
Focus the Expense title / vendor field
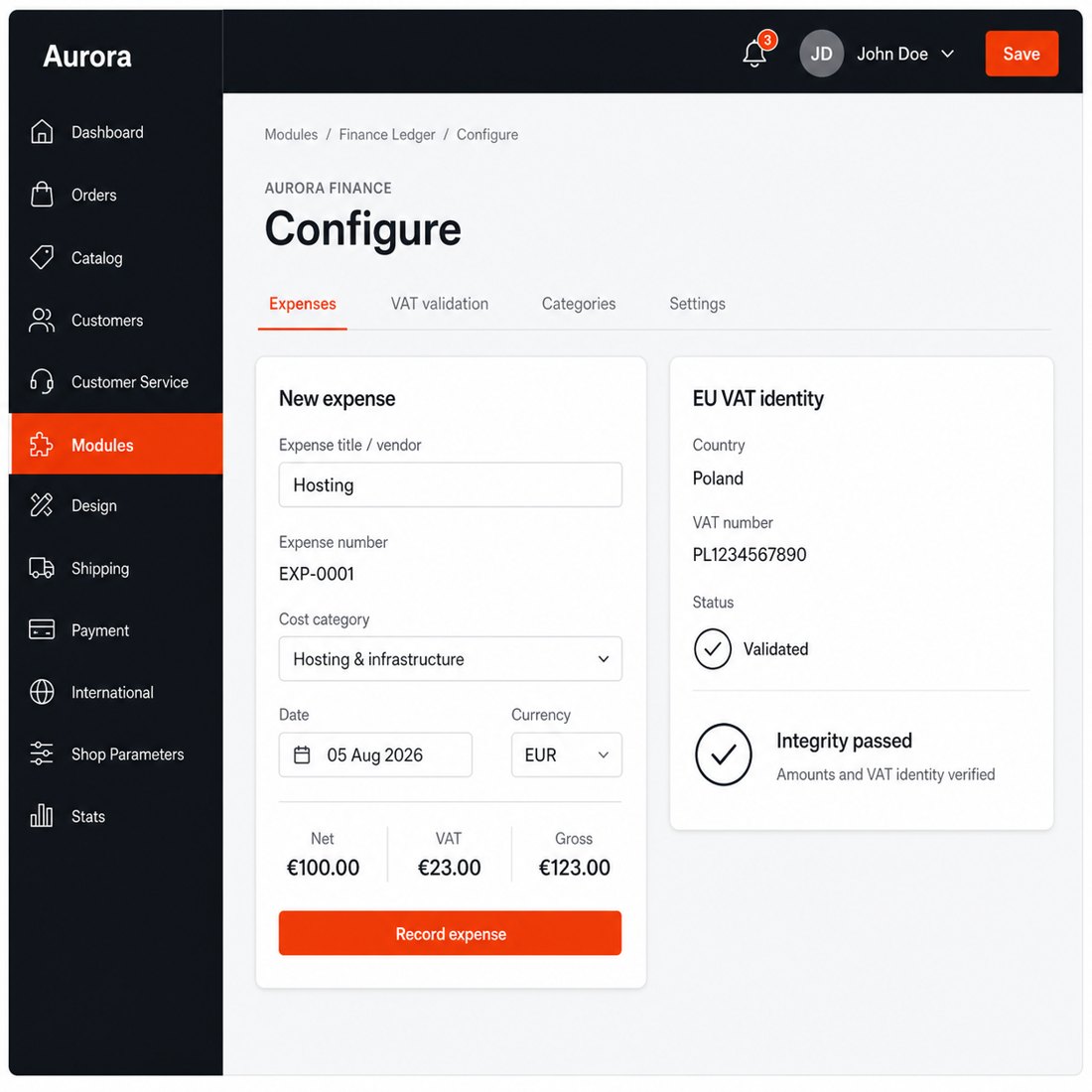click(x=451, y=484)
